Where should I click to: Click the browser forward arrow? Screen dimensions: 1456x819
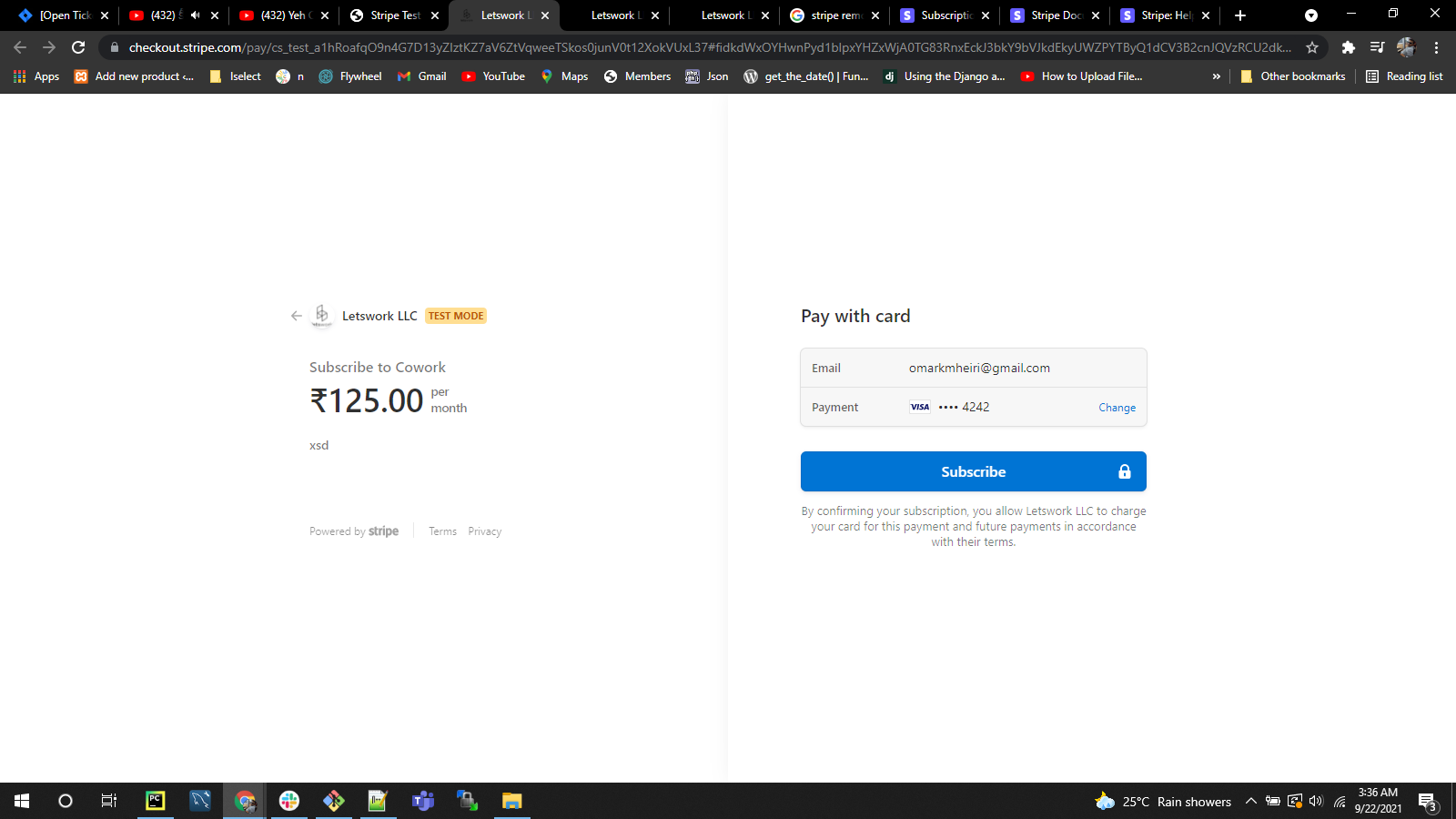pyautogui.click(x=49, y=47)
